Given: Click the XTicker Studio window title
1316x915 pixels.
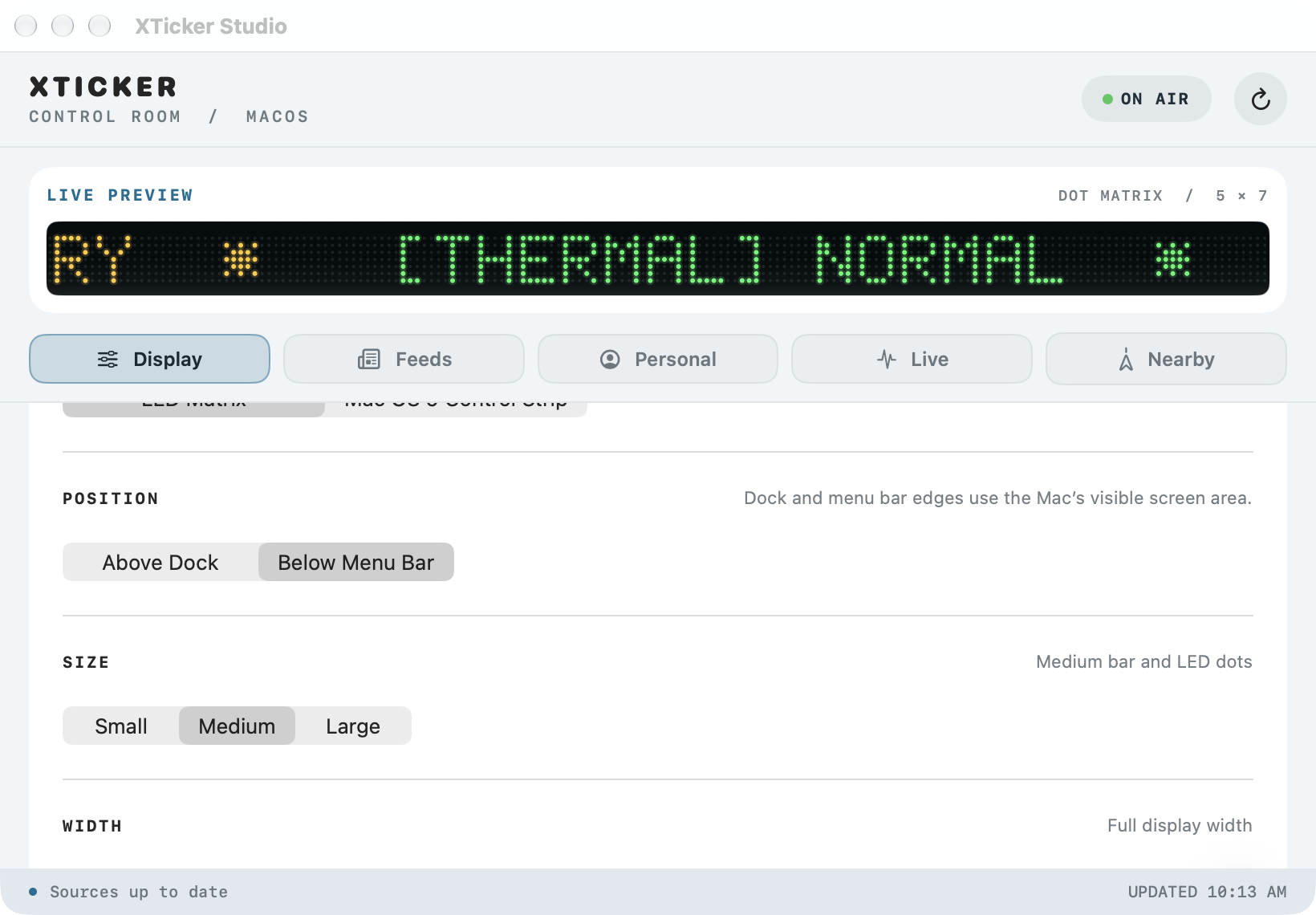Looking at the screenshot, I should coord(211,26).
